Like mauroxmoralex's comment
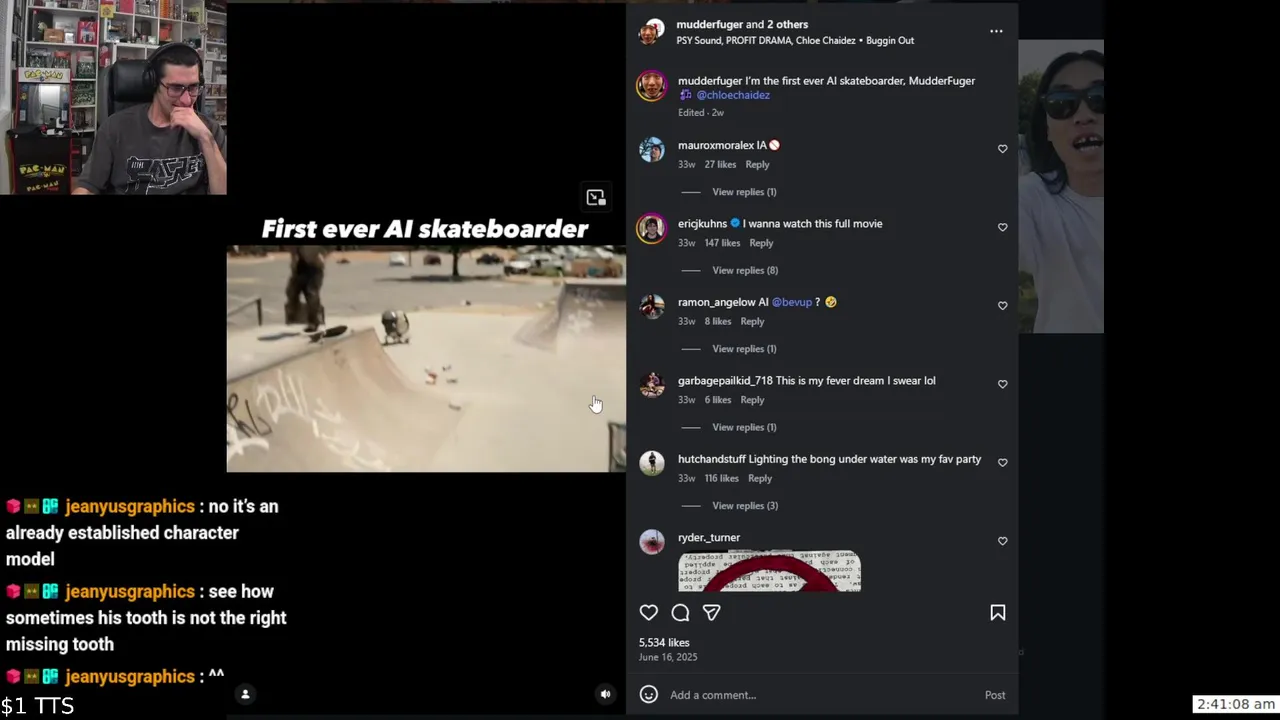This screenshot has height=720, width=1280. coord(1002,149)
